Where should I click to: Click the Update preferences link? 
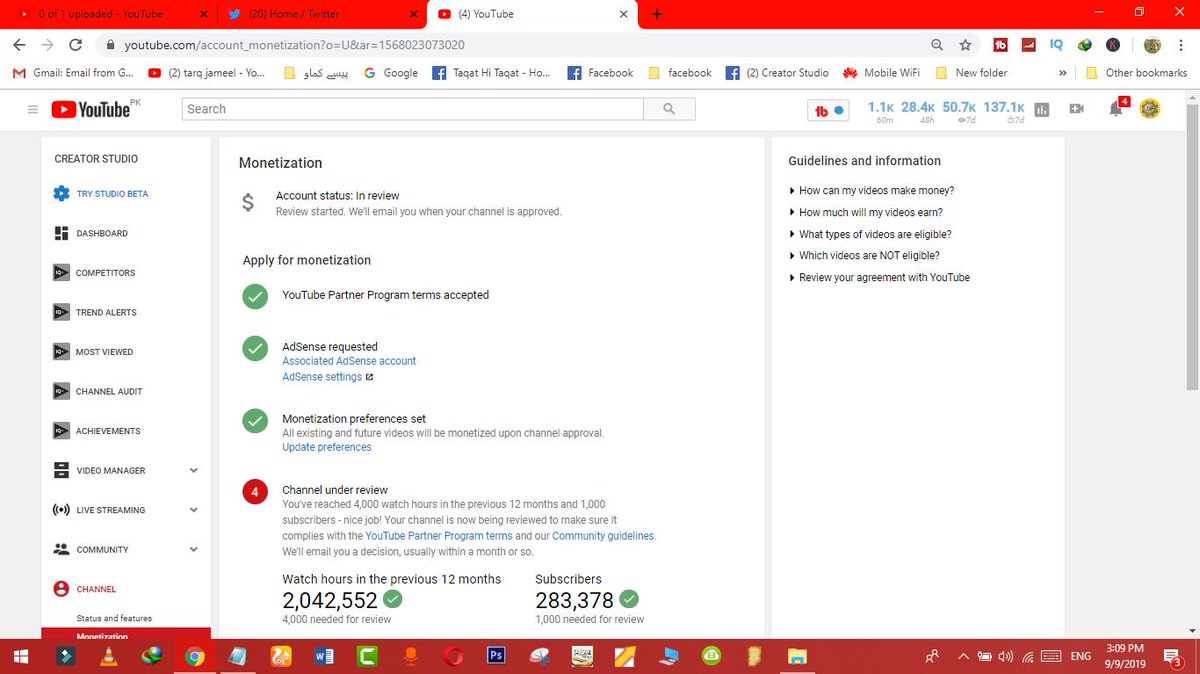pyautogui.click(x=327, y=447)
